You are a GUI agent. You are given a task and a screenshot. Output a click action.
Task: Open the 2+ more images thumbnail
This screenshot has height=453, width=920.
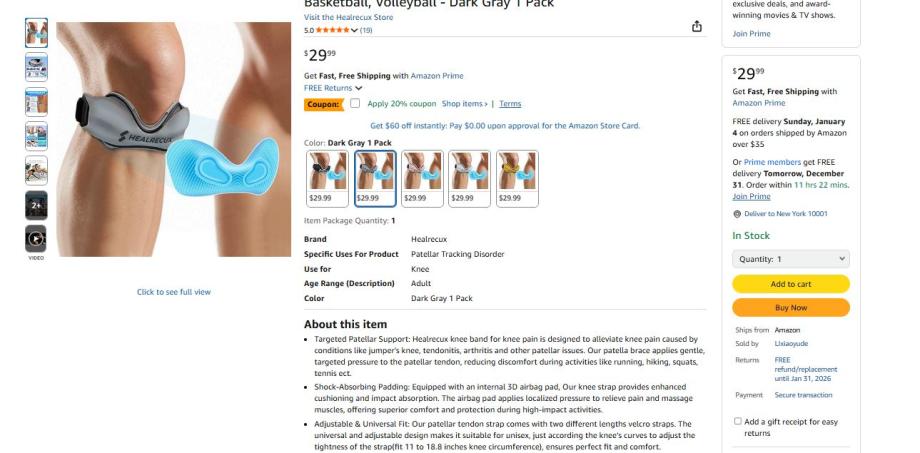click(x=36, y=205)
